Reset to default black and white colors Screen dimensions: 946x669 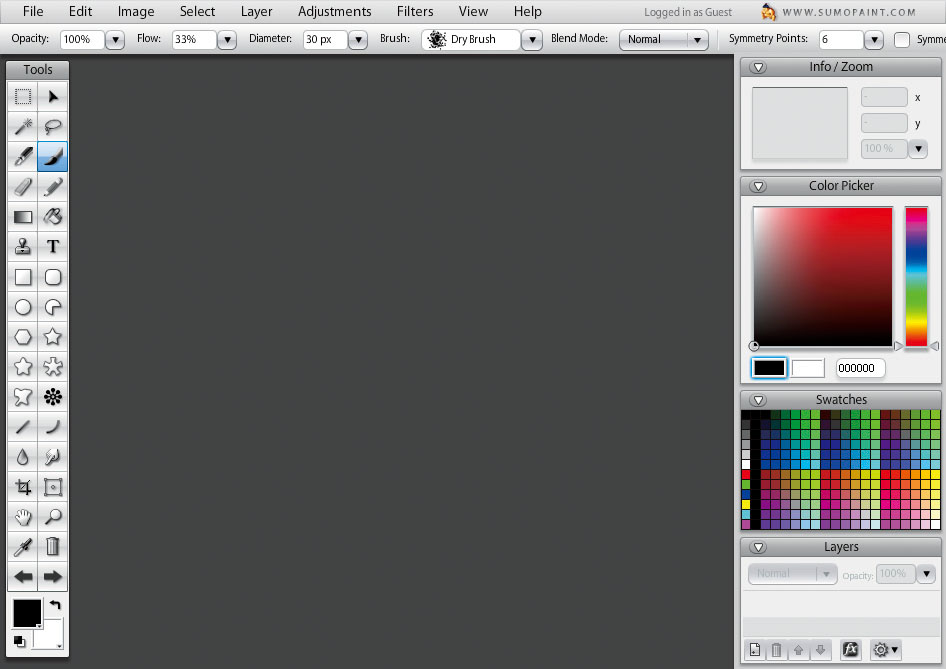coord(19,641)
